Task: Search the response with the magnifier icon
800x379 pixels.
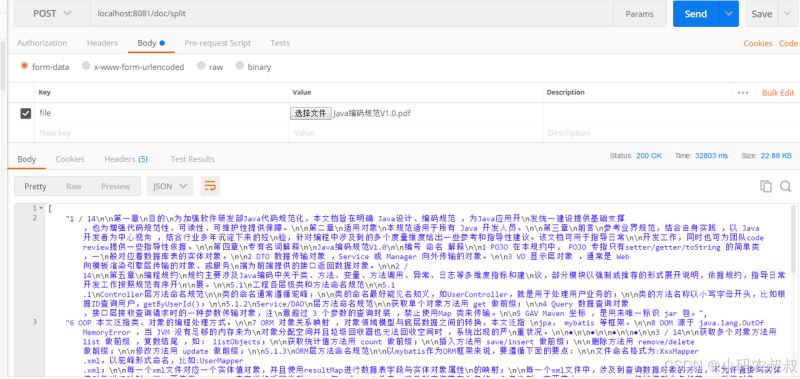Action: [x=786, y=186]
